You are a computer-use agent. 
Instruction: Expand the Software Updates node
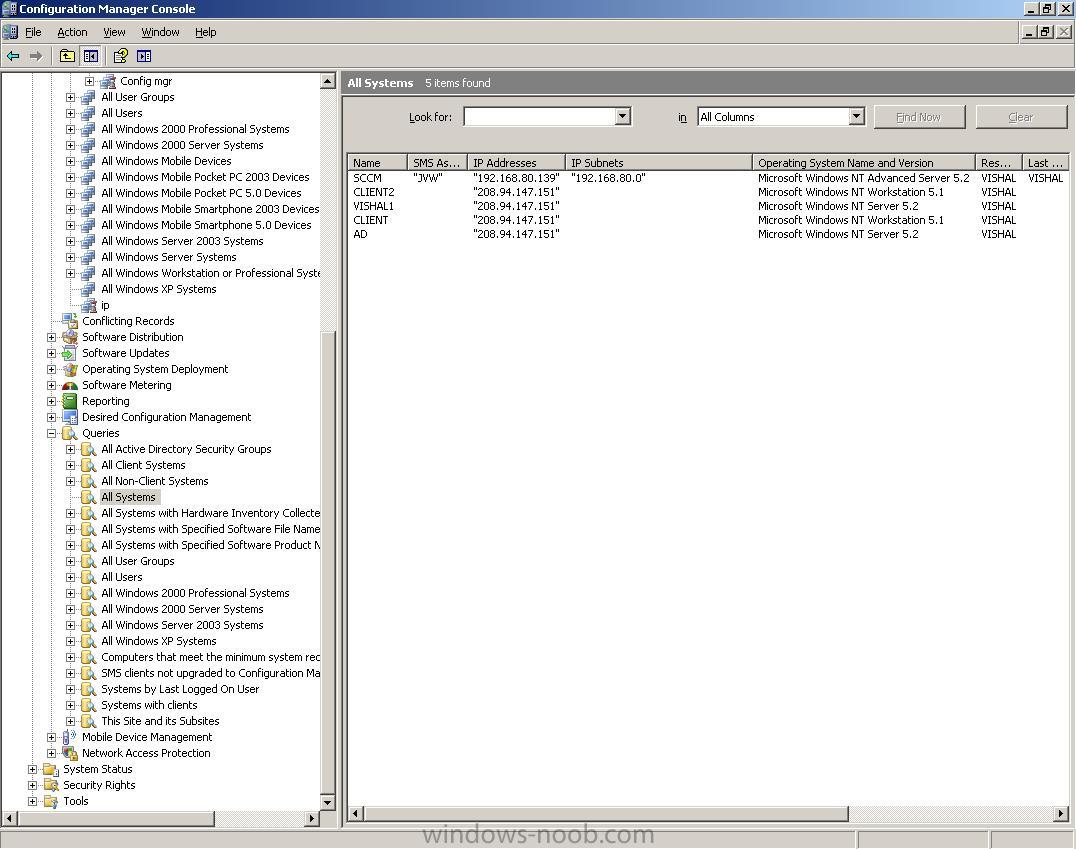click(x=51, y=353)
